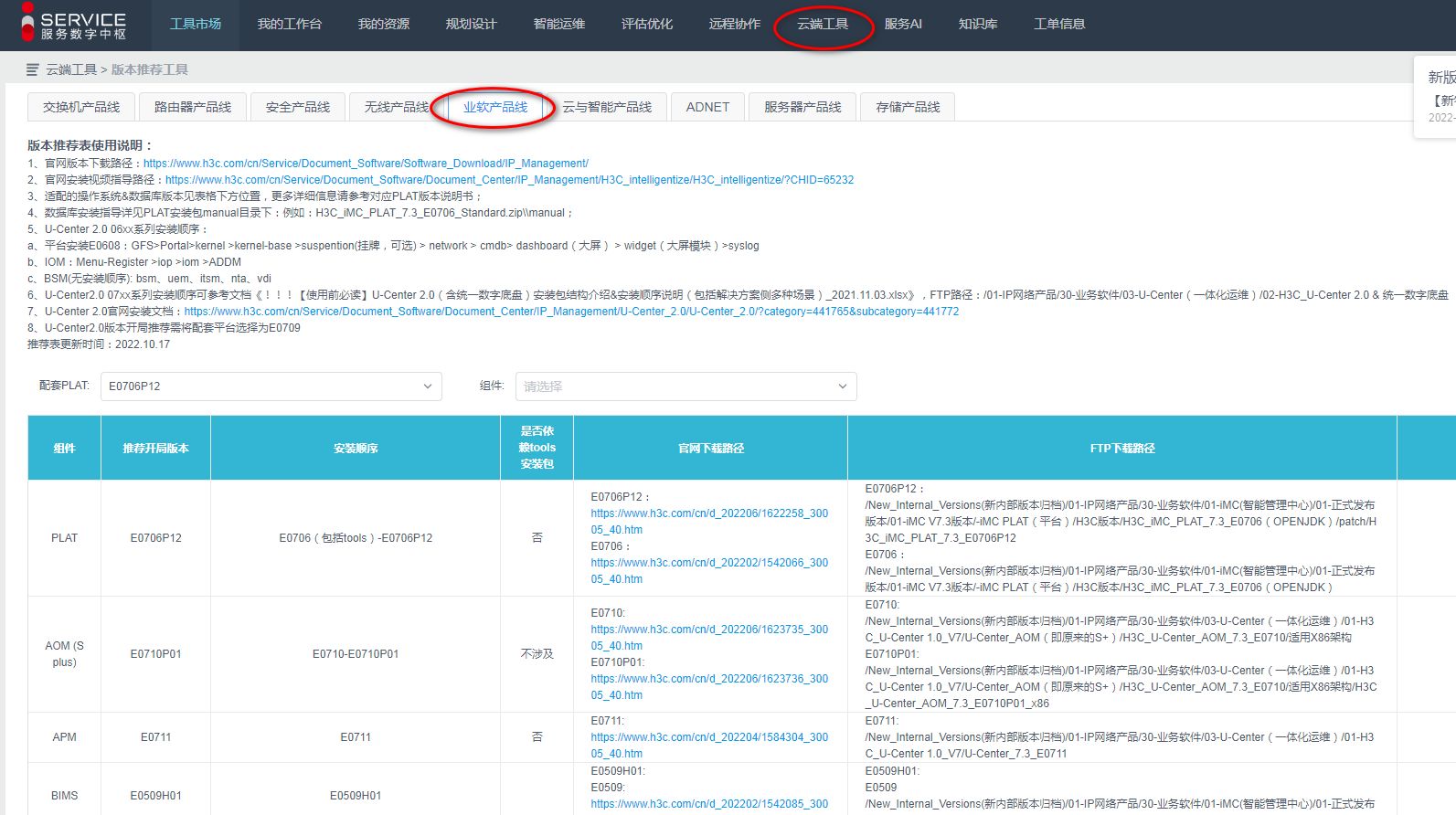Open AOM E0710P01 download link d_202206/1623736
1456x815 pixels.
(709, 687)
